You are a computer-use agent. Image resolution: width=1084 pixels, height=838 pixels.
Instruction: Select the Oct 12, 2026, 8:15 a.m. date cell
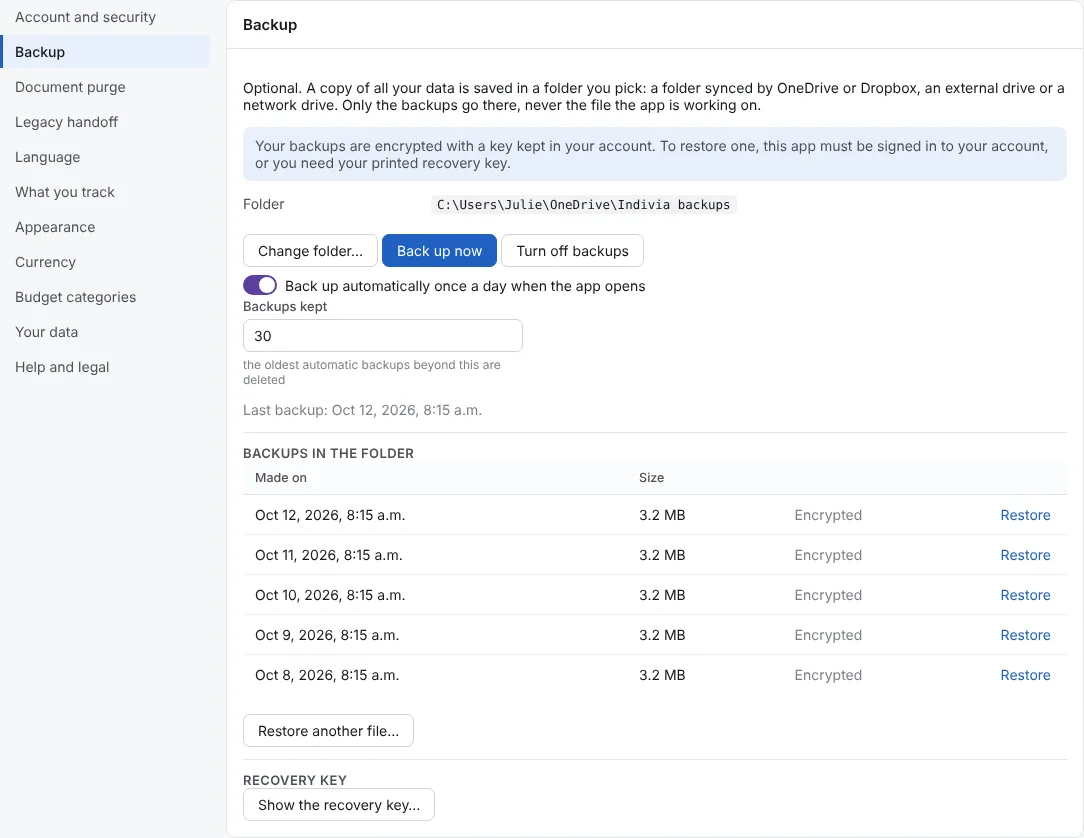pyautogui.click(x=330, y=515)
